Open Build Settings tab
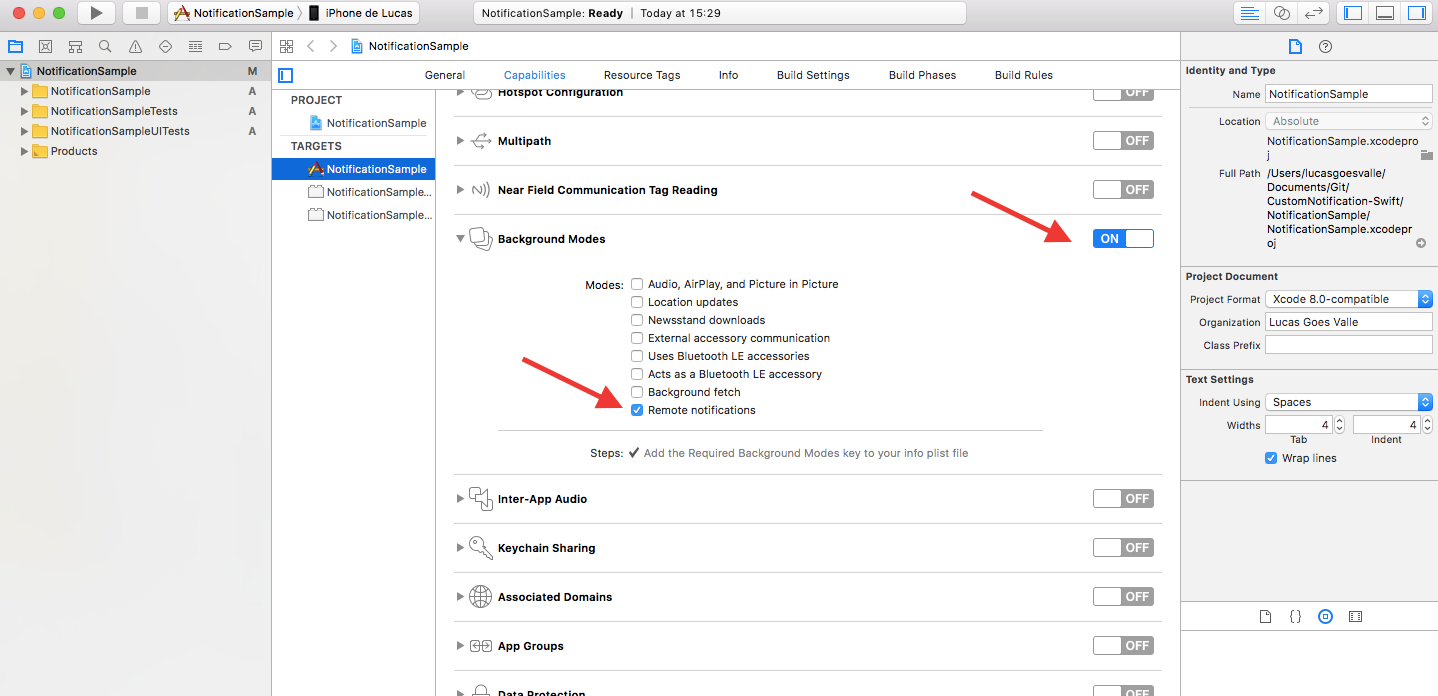 813,75
